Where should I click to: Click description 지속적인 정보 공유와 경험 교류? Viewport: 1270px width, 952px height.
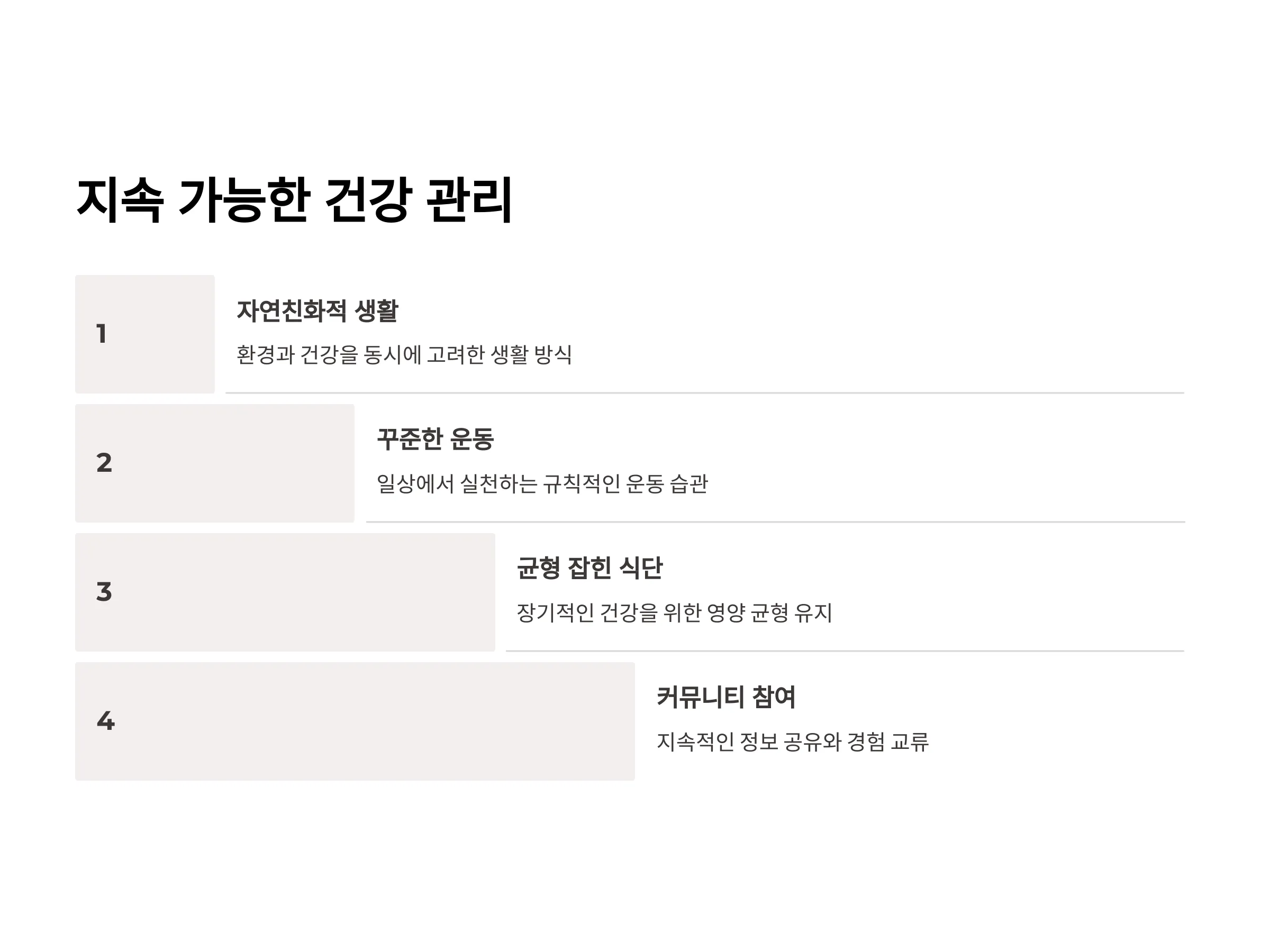point(793,742)
